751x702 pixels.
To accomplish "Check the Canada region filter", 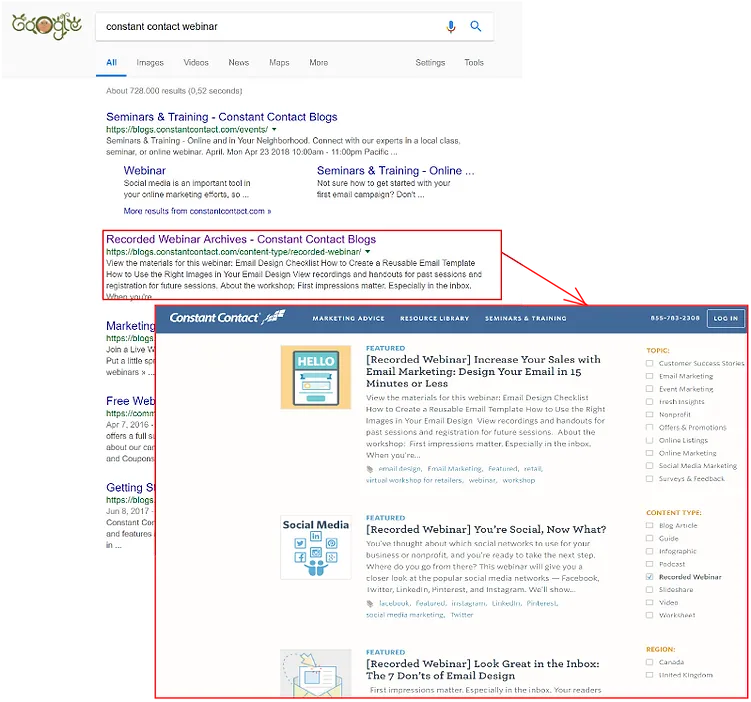I will (x=649, y=662).
